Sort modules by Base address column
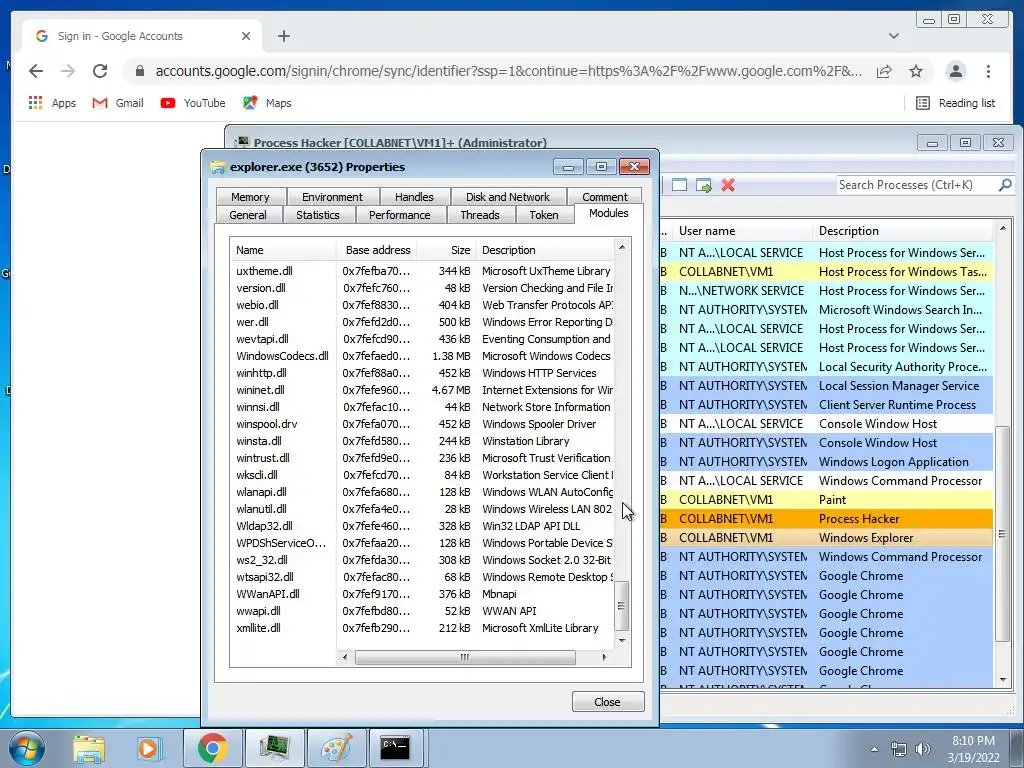The image size is (1024, 768). point(377,249)
